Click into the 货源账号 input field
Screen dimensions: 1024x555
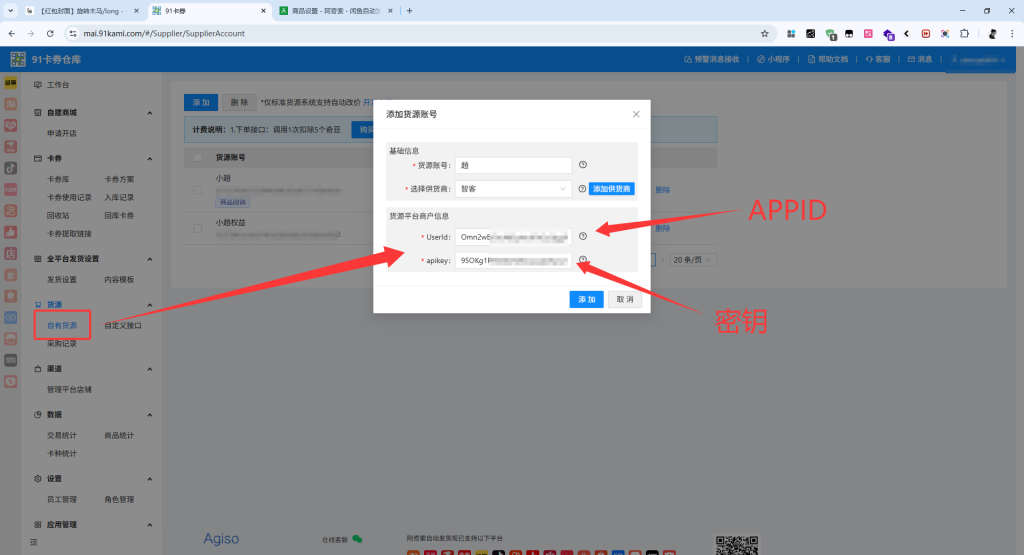513,165
